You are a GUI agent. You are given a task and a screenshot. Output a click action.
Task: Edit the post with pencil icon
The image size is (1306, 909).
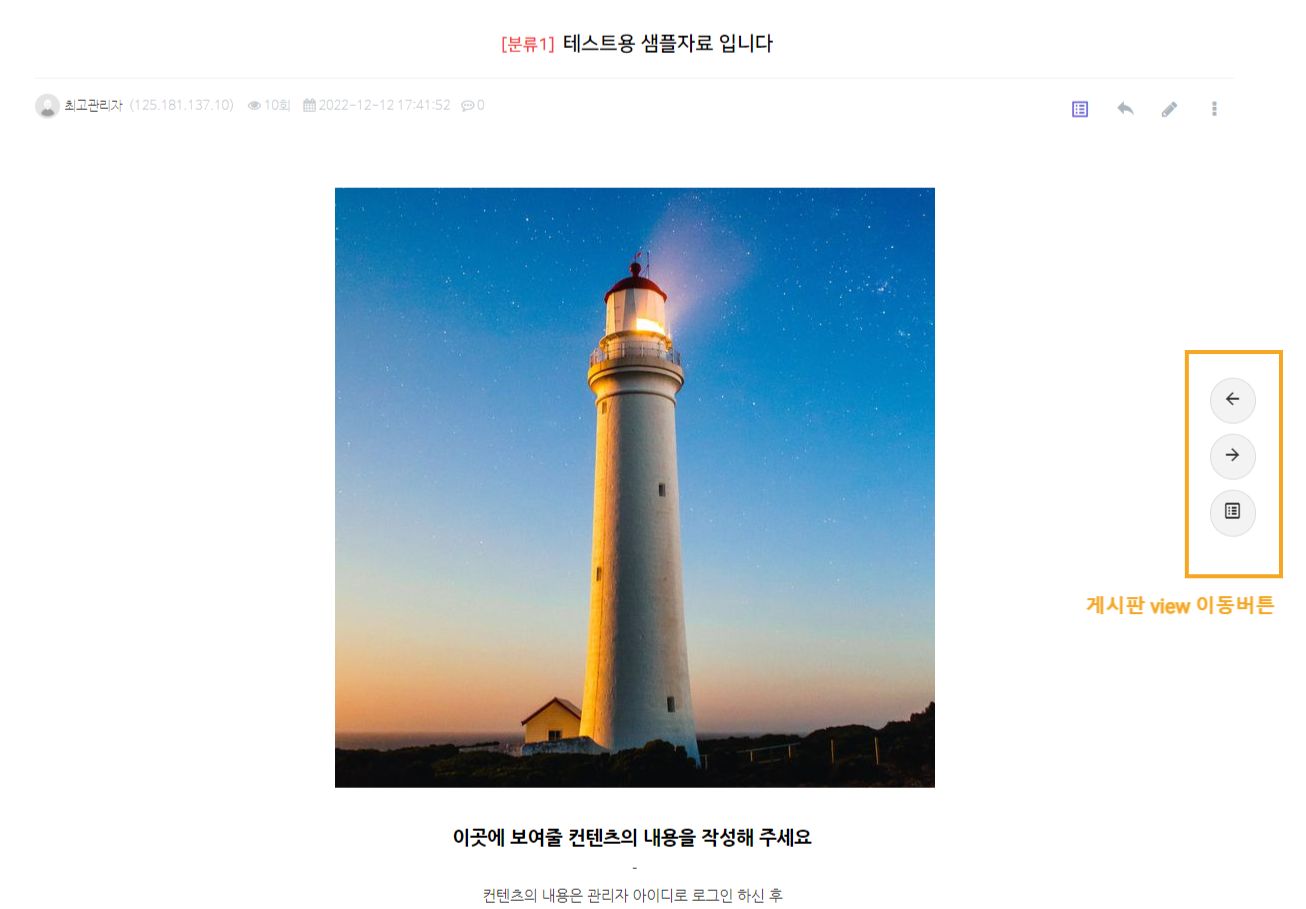click(1169, 109)
